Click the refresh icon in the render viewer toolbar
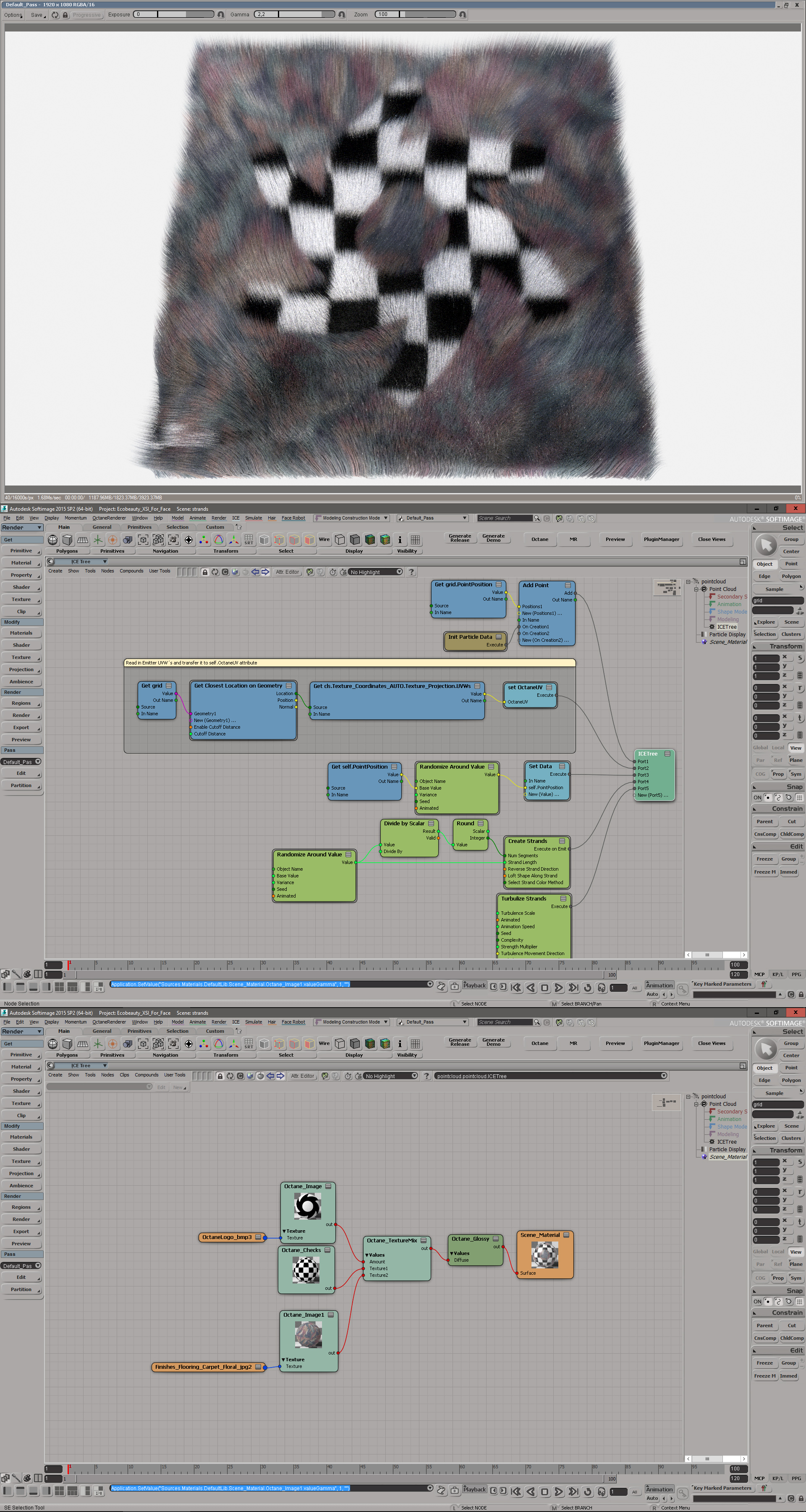Image resolution: width=806 pixels, height=1512 pixels. [55, 15]
